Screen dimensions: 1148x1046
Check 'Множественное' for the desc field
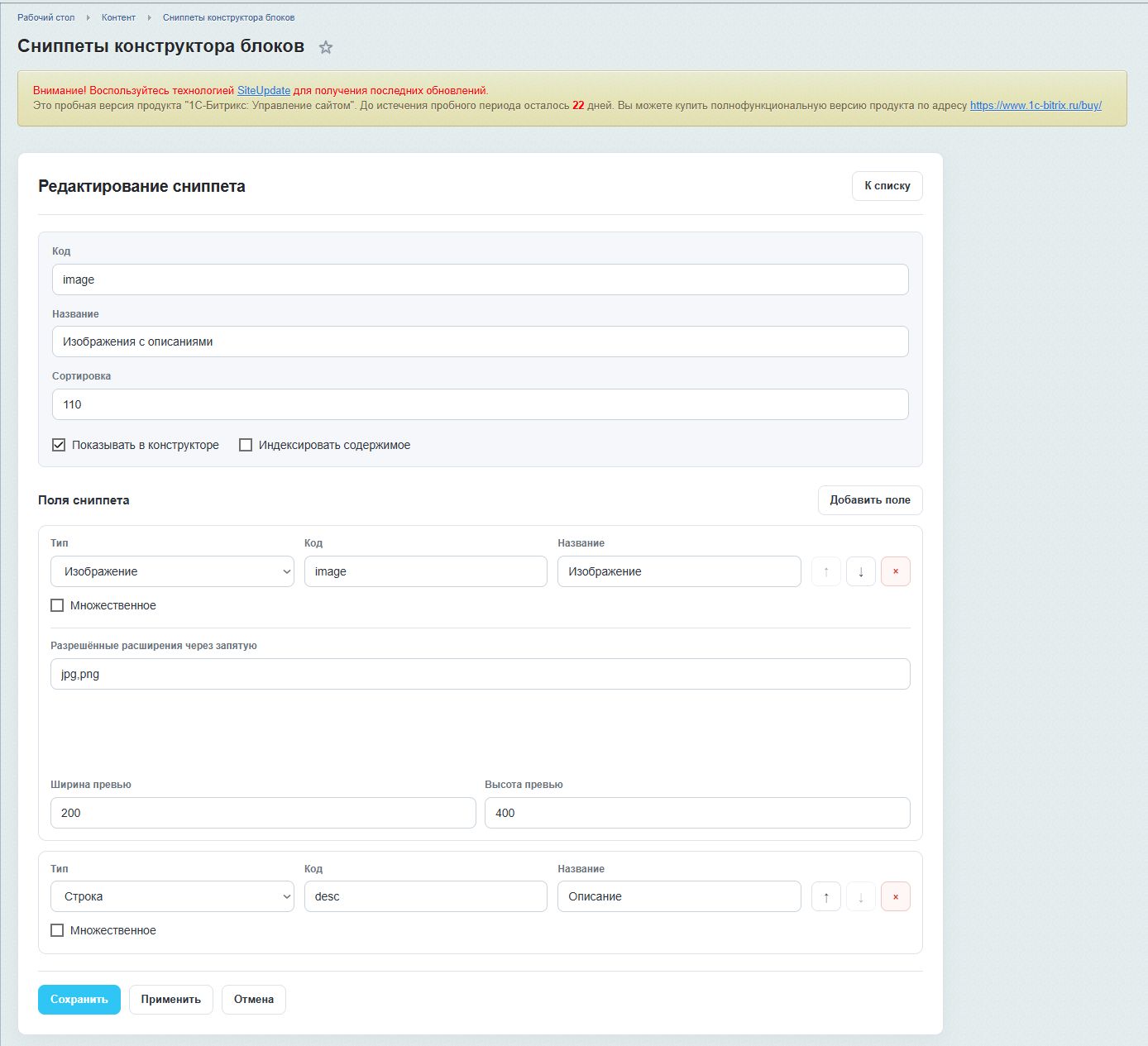[57, 930]
